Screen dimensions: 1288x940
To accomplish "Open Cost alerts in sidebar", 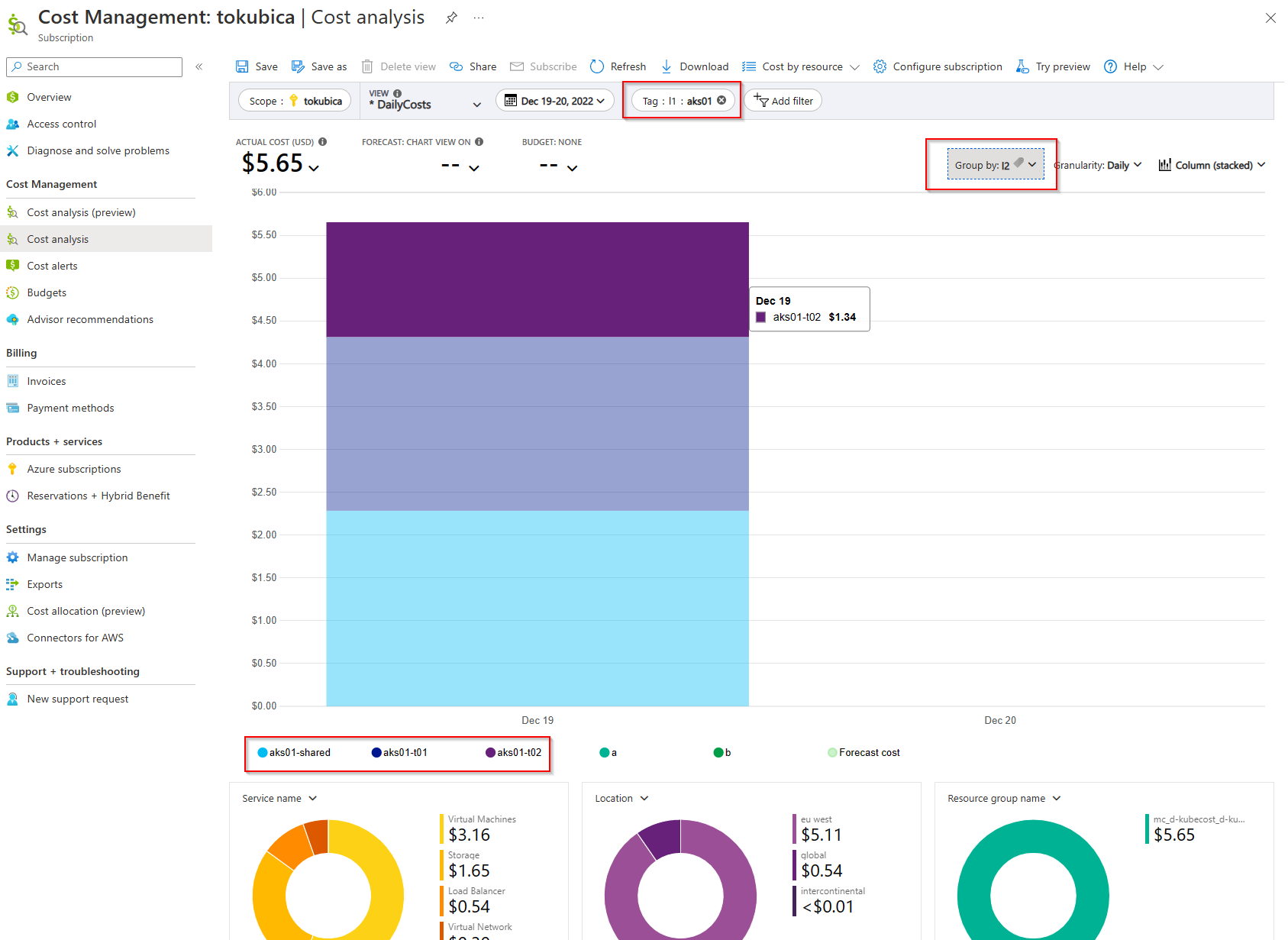I will pos(52,266).
